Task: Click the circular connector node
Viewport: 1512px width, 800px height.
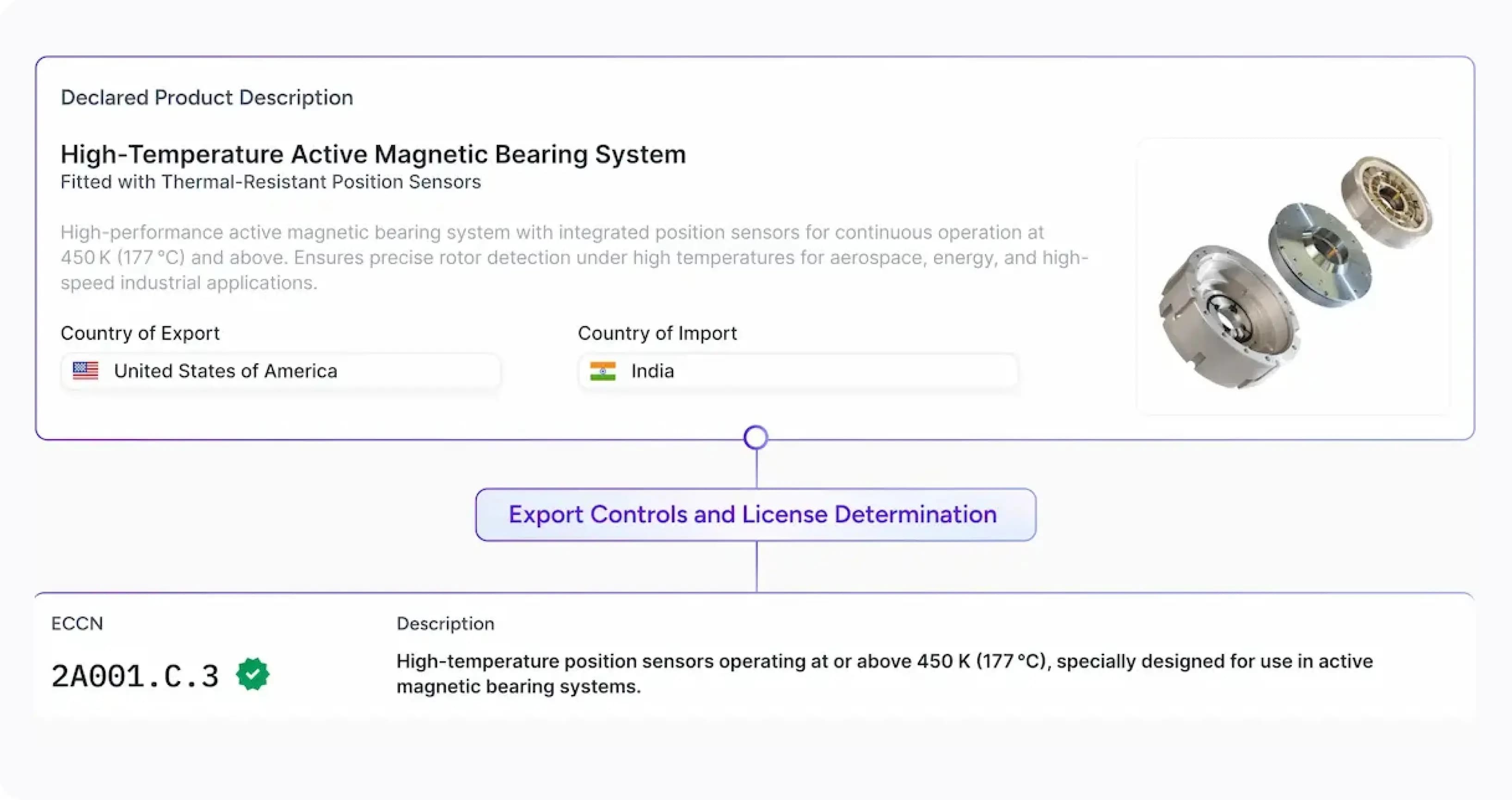Action: click(x=756, y=438)
